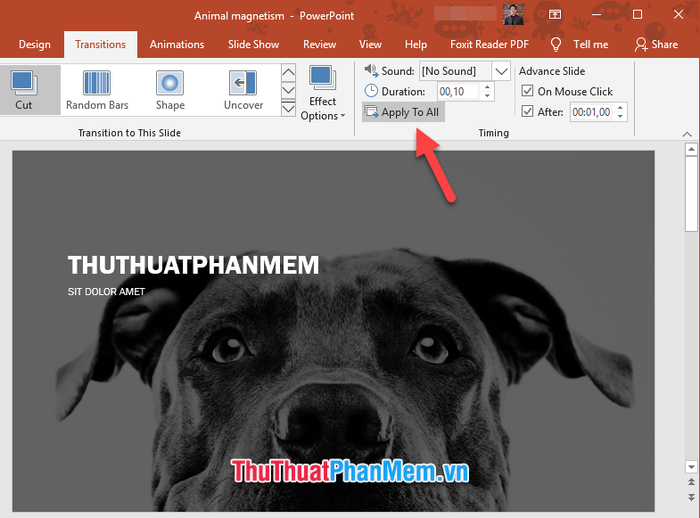
Task: Click the Tell me lightbulb search
Action: point(579,44)
